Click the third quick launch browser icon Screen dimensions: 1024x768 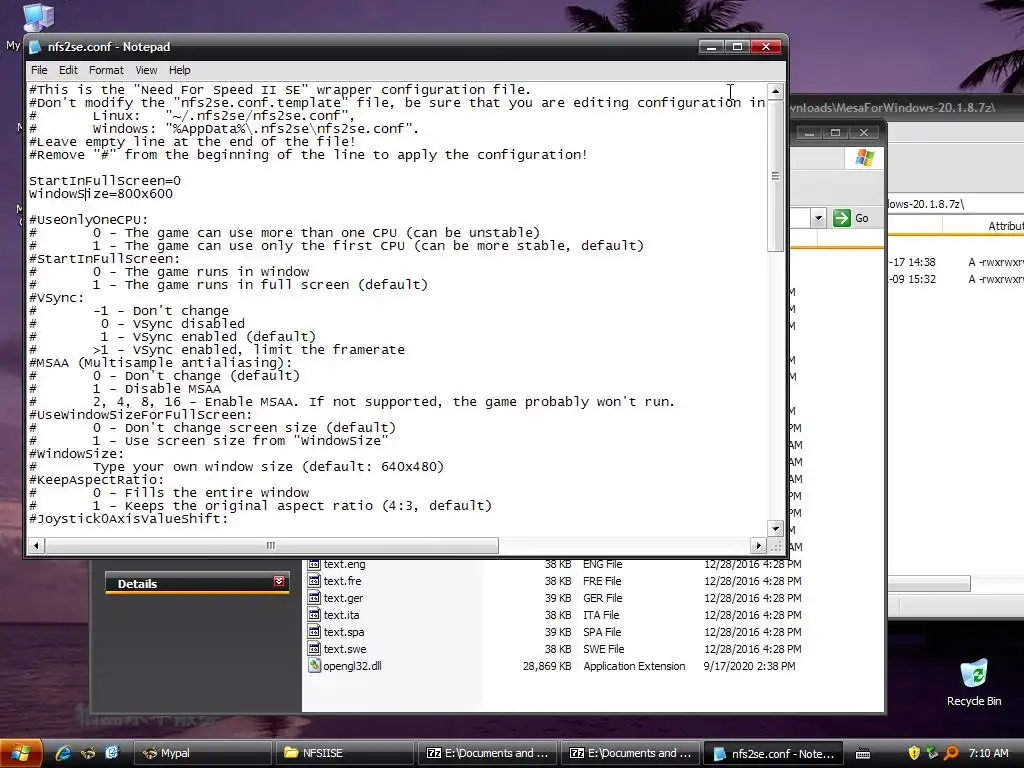click(112, 753)
